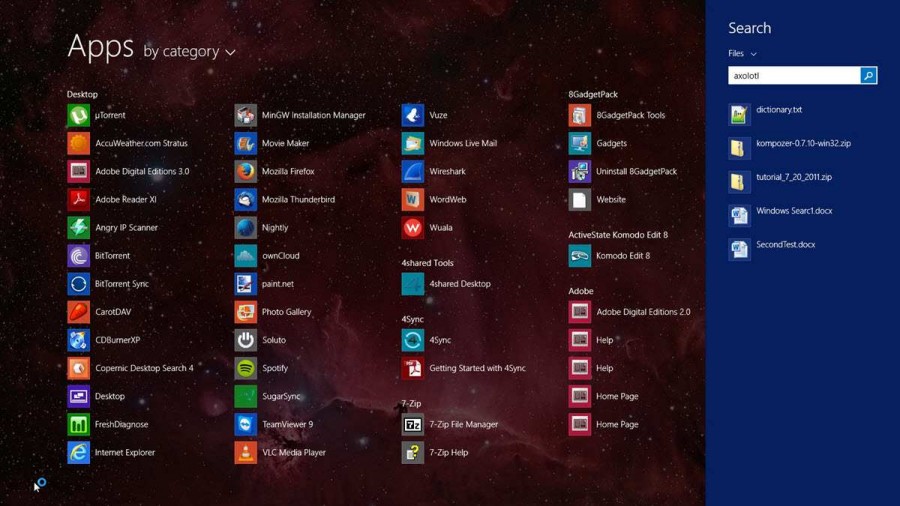Image resolution: width=900 pixels, height=506 pixels.
Task: Open Mozilla Thunderbird icon
Action: [x=246, y=200]
